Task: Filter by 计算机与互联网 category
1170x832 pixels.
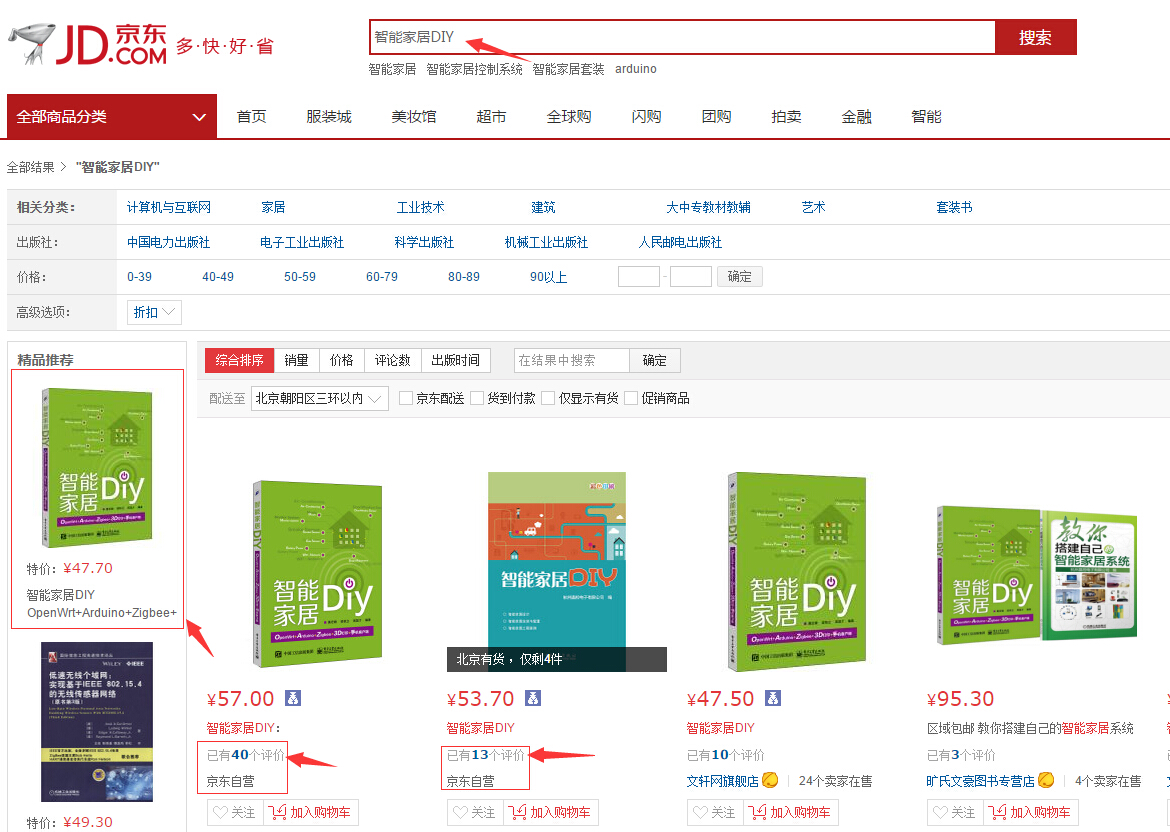Action: pos(169,207)
